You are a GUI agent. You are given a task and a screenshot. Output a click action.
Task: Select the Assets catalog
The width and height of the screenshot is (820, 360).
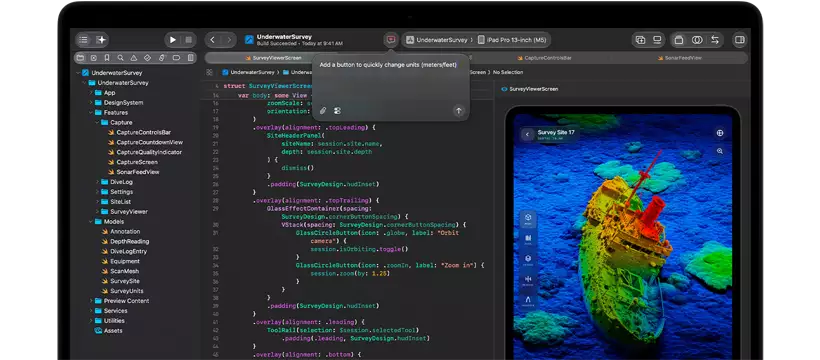coord(108,331)
